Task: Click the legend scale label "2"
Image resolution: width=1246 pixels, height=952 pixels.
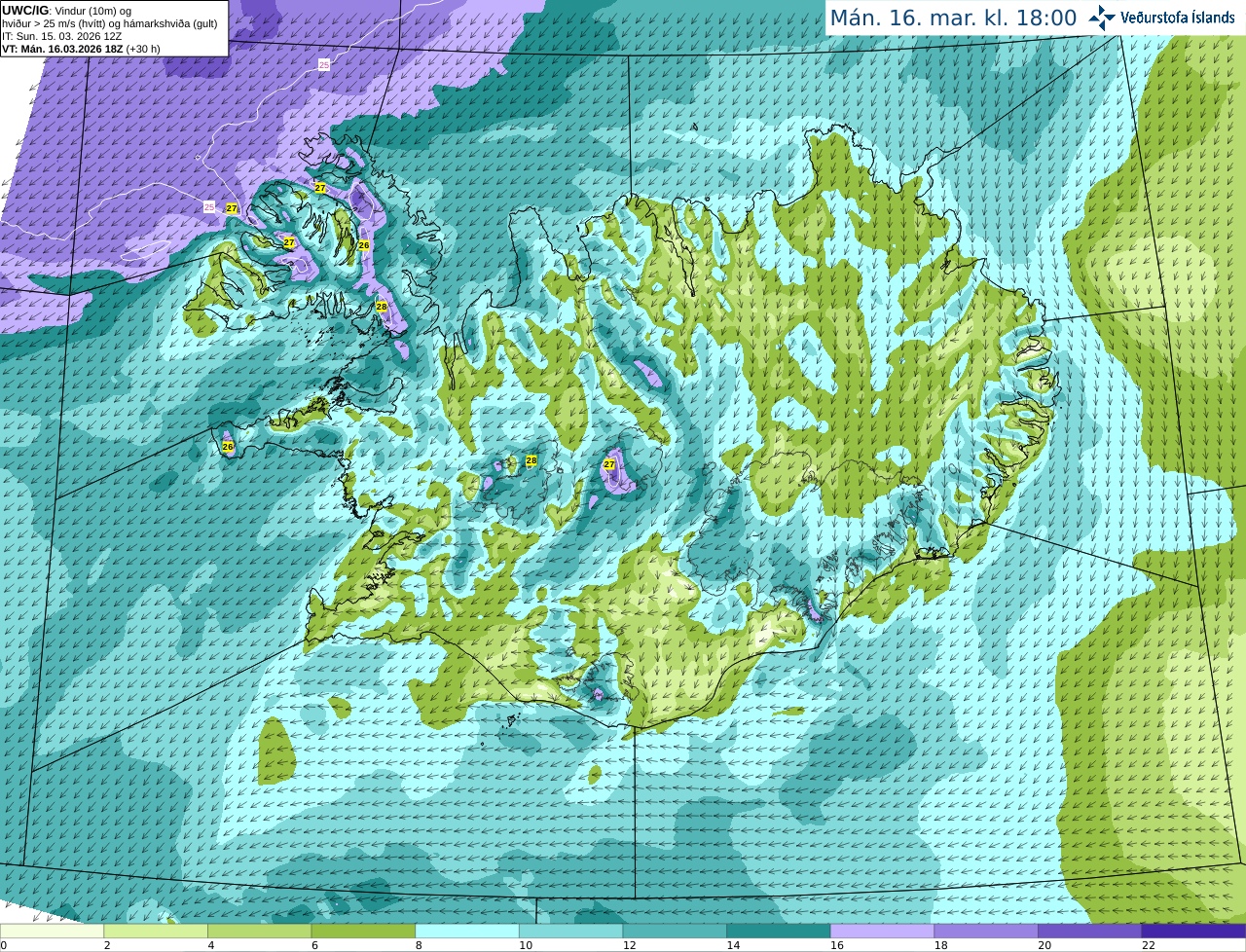Action: pyautogui.click(x=107, y=945)
